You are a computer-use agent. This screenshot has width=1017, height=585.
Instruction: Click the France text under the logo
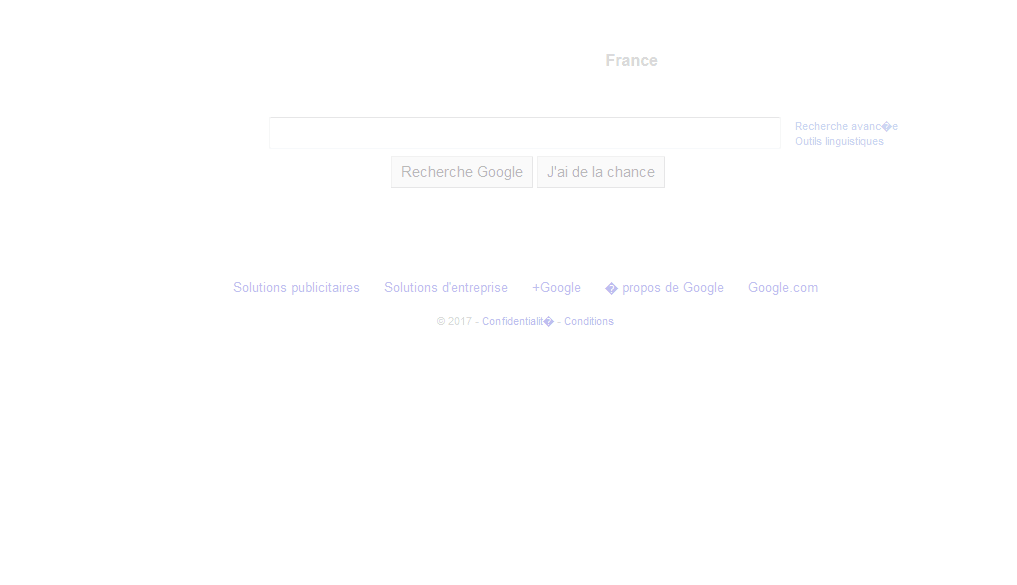pos(631,60)
